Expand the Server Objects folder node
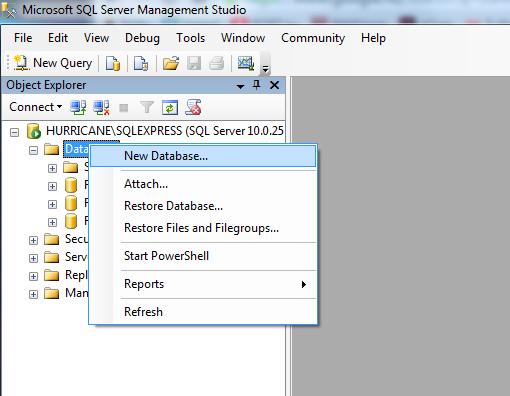 click(x=33, y=258)
